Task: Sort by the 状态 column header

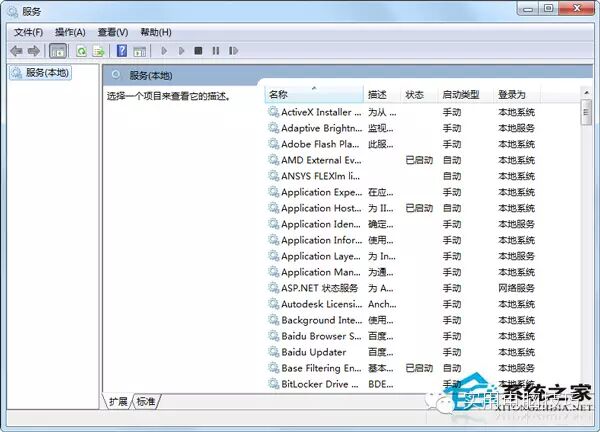Action: point(419,95)
